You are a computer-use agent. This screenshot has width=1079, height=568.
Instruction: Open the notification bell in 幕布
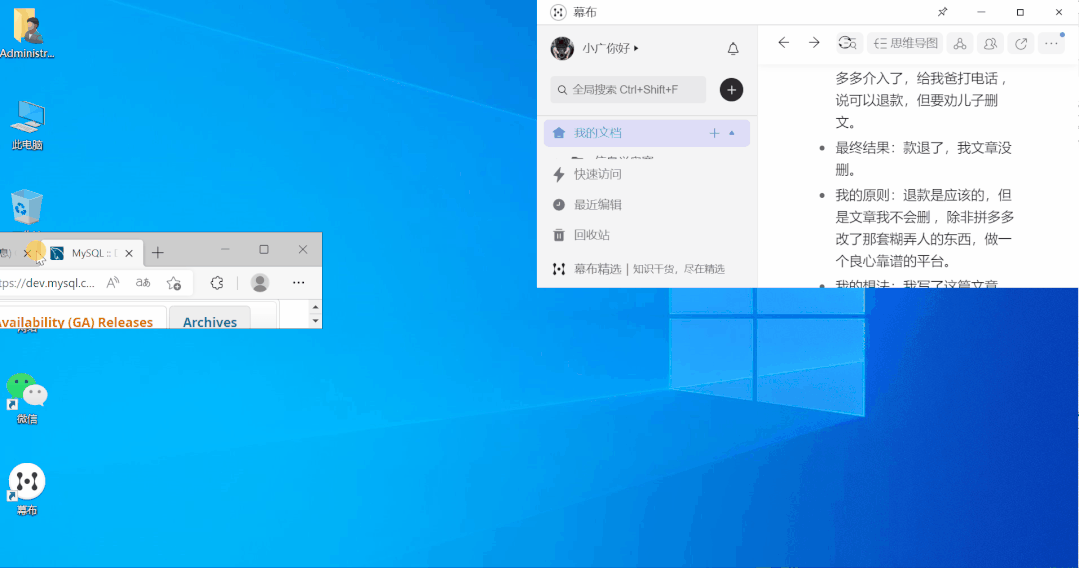(733, 48)
